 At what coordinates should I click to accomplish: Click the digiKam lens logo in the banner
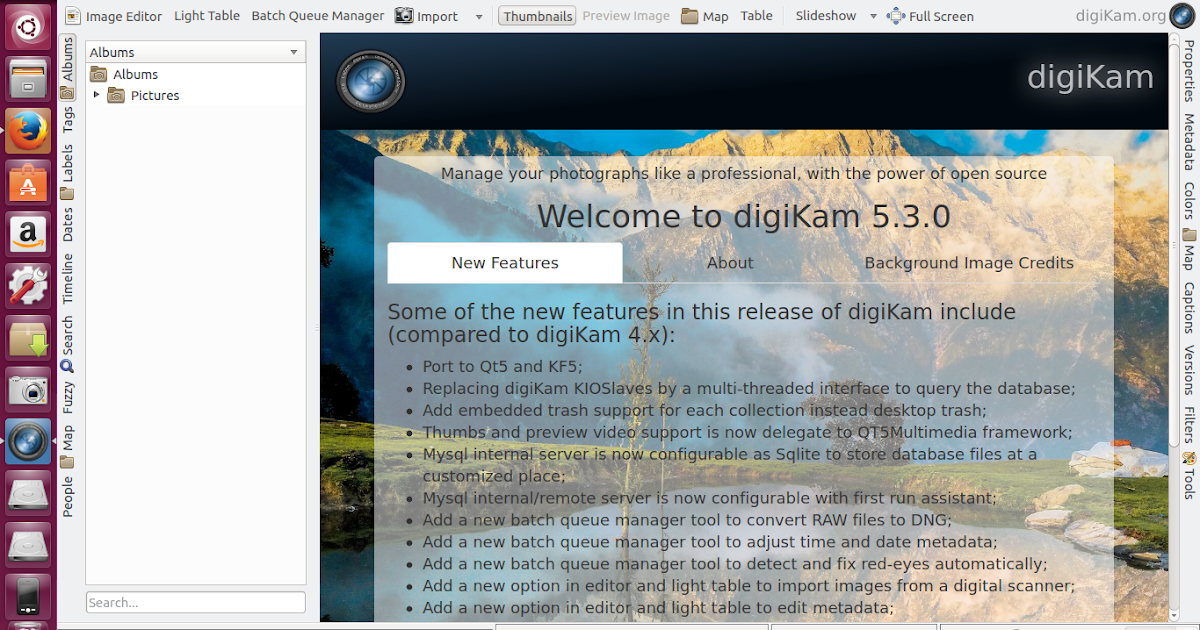370,81
